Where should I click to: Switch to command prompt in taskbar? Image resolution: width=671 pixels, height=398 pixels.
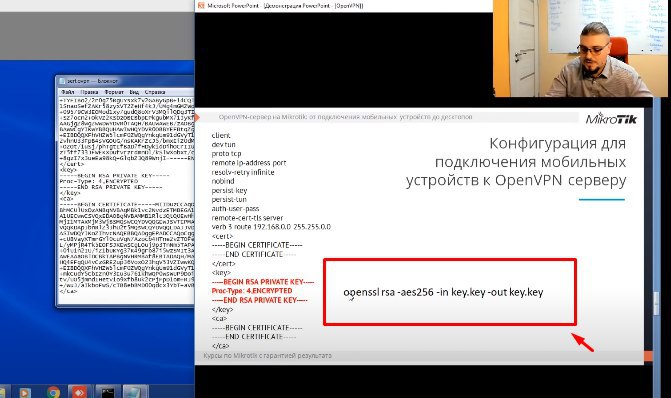[107, 392]
